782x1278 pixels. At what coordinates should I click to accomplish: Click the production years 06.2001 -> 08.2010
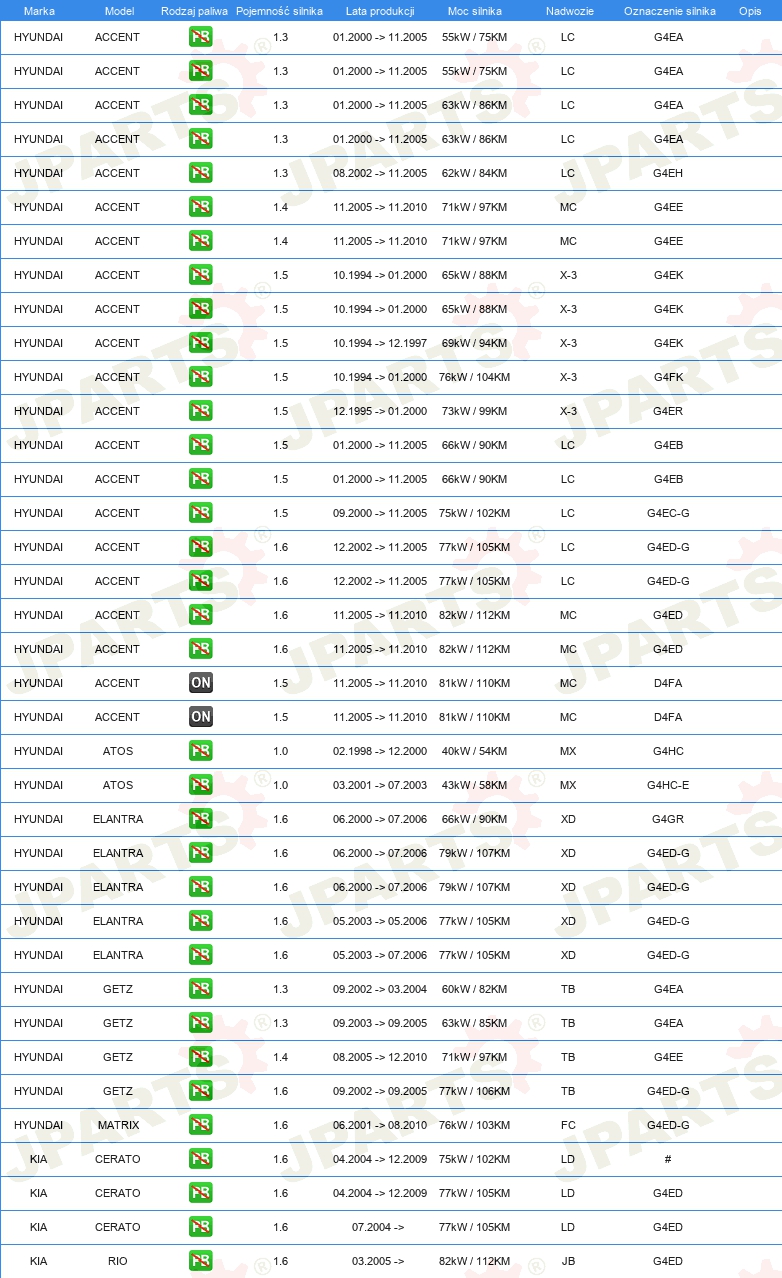coord(380,1125)
